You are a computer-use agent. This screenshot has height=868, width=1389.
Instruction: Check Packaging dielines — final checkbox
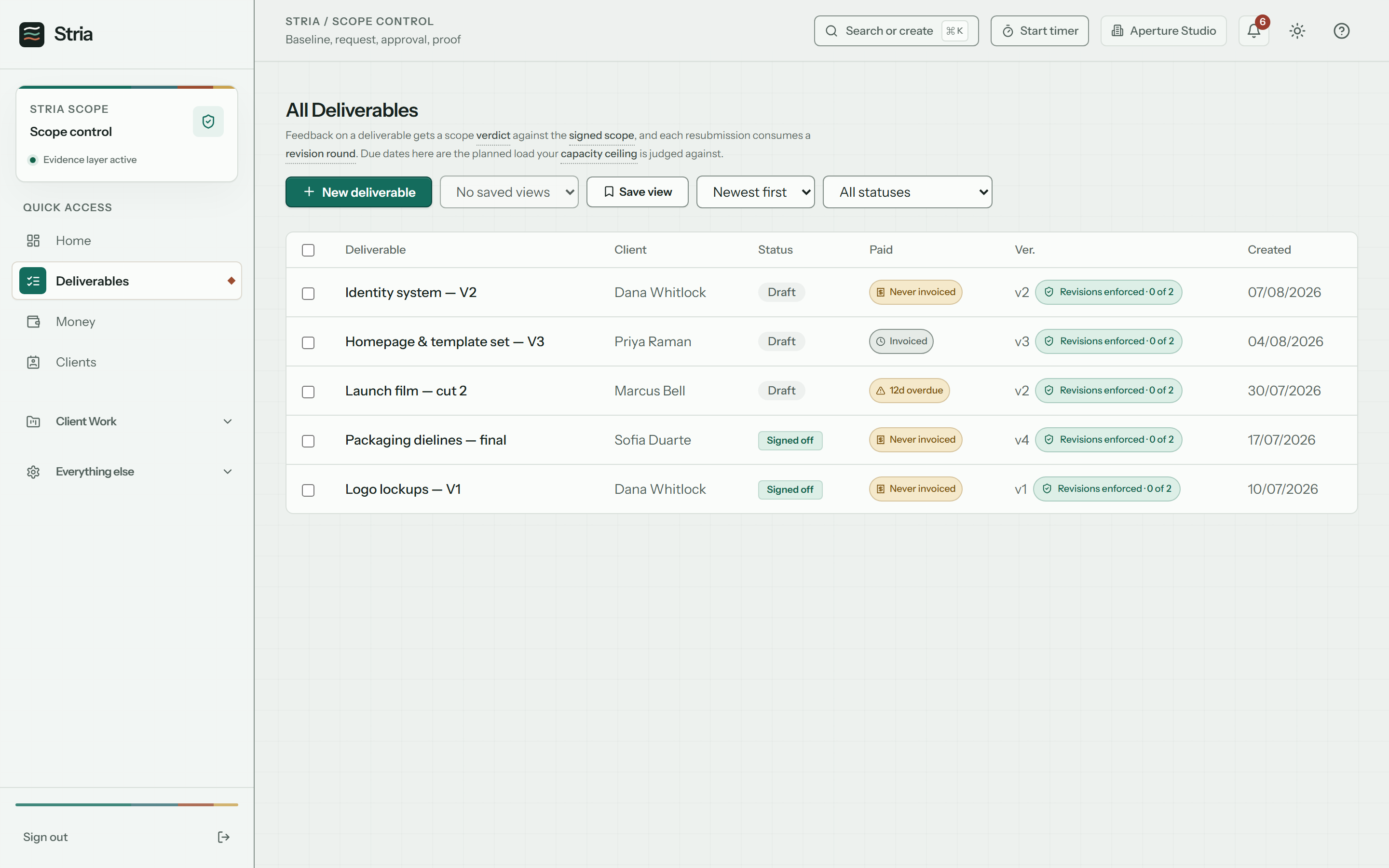308,441
